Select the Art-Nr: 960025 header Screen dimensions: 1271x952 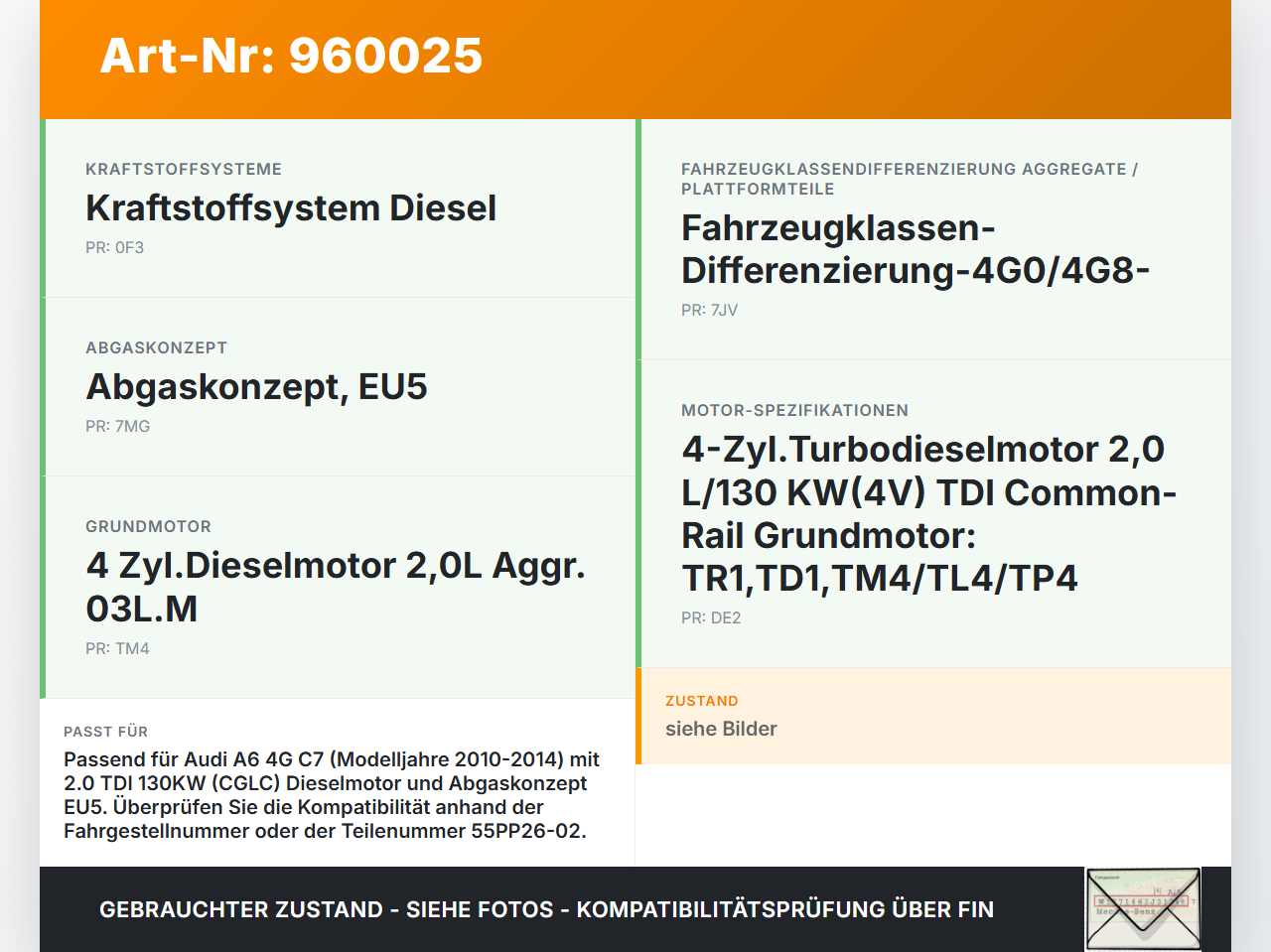291,57
